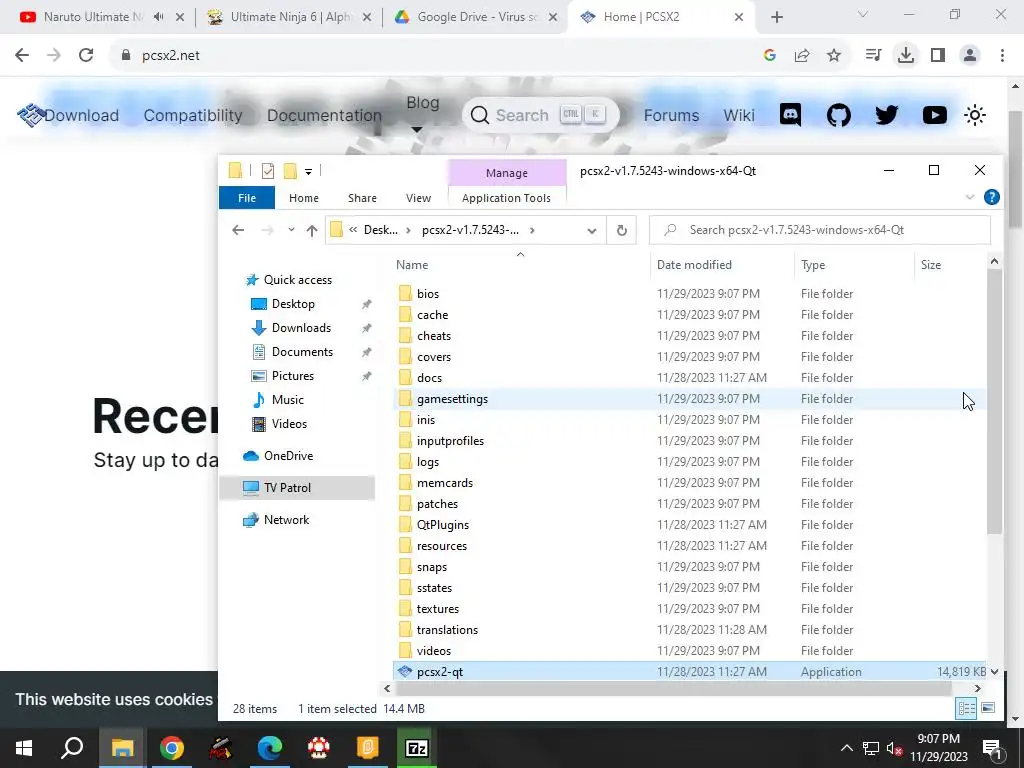Screen dimensions: 1024x768
Task: Open the Compatibility link
Action: (193, 116)
